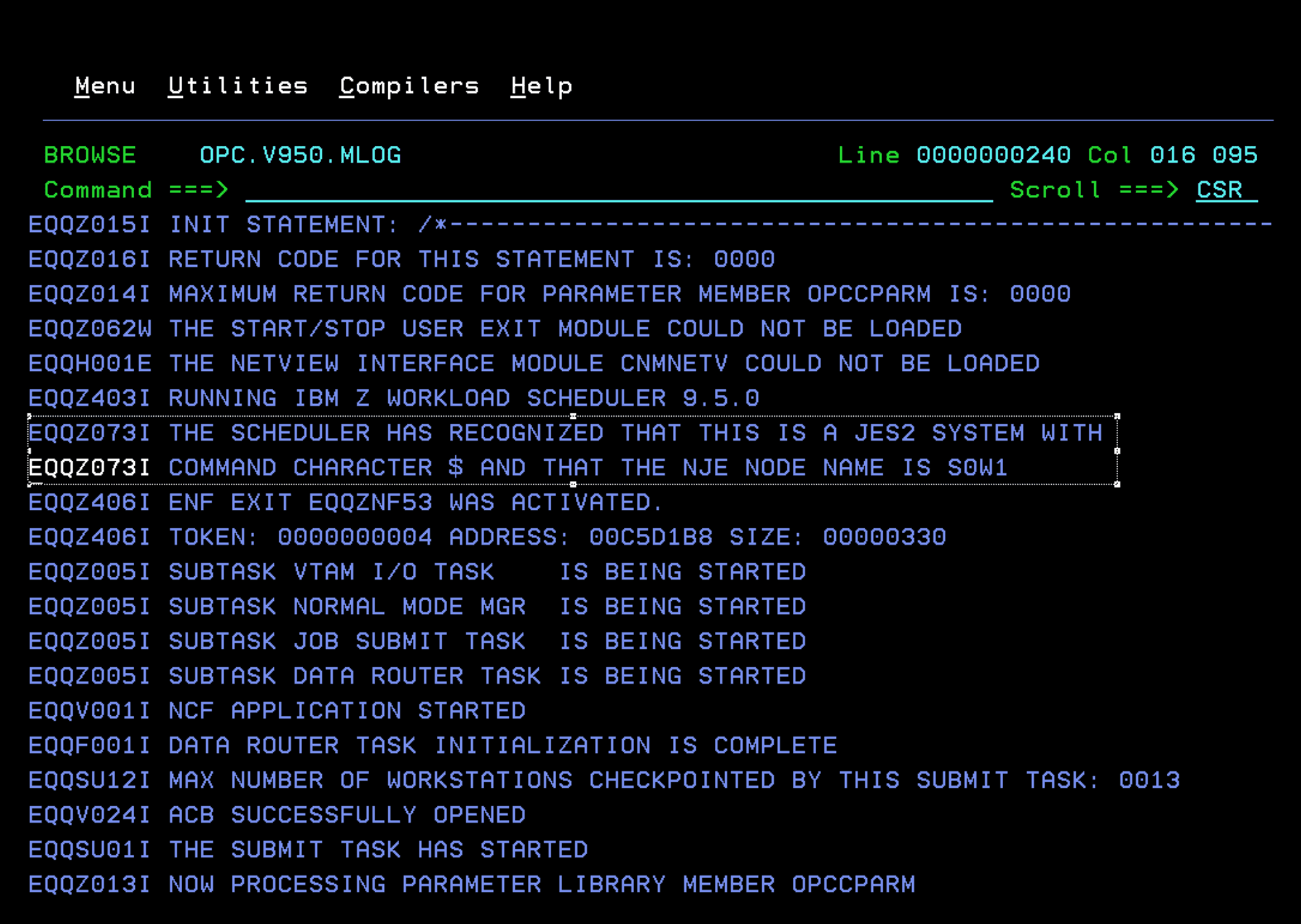Click the EQQZ013I now processing OPCCPARM line
This screenshot has width=1301, height=924.
coord(471,885)
